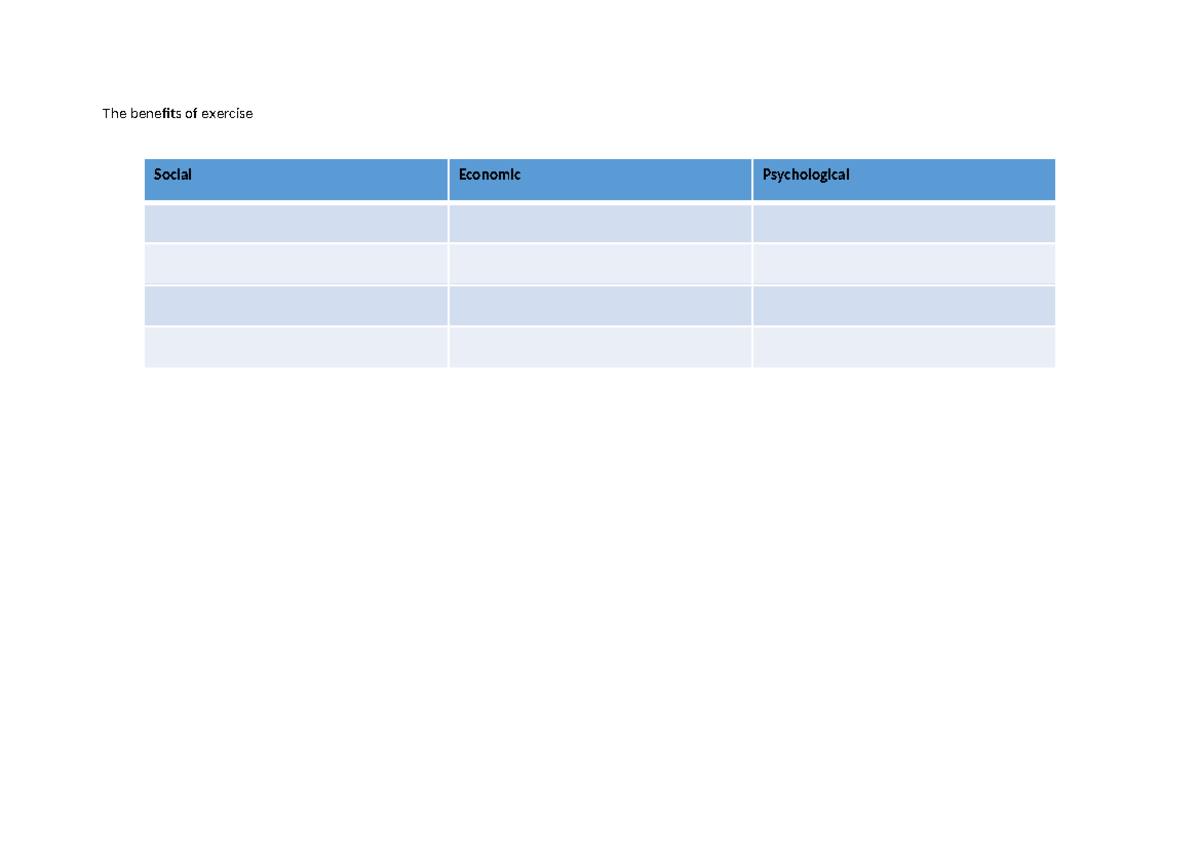This screenshot has width=1200, height=849.
Task: Click the third empty row under Economic
Action: coord(600,306)
